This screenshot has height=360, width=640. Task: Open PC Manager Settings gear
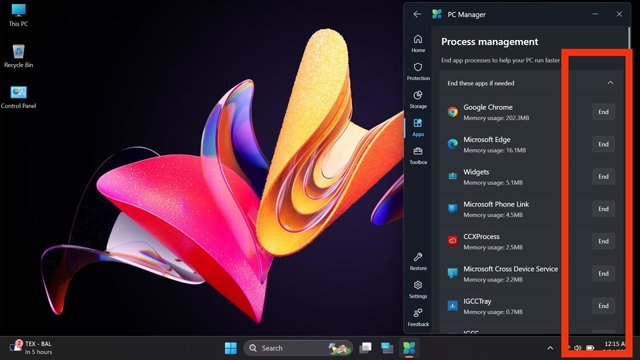pos(418,289)
